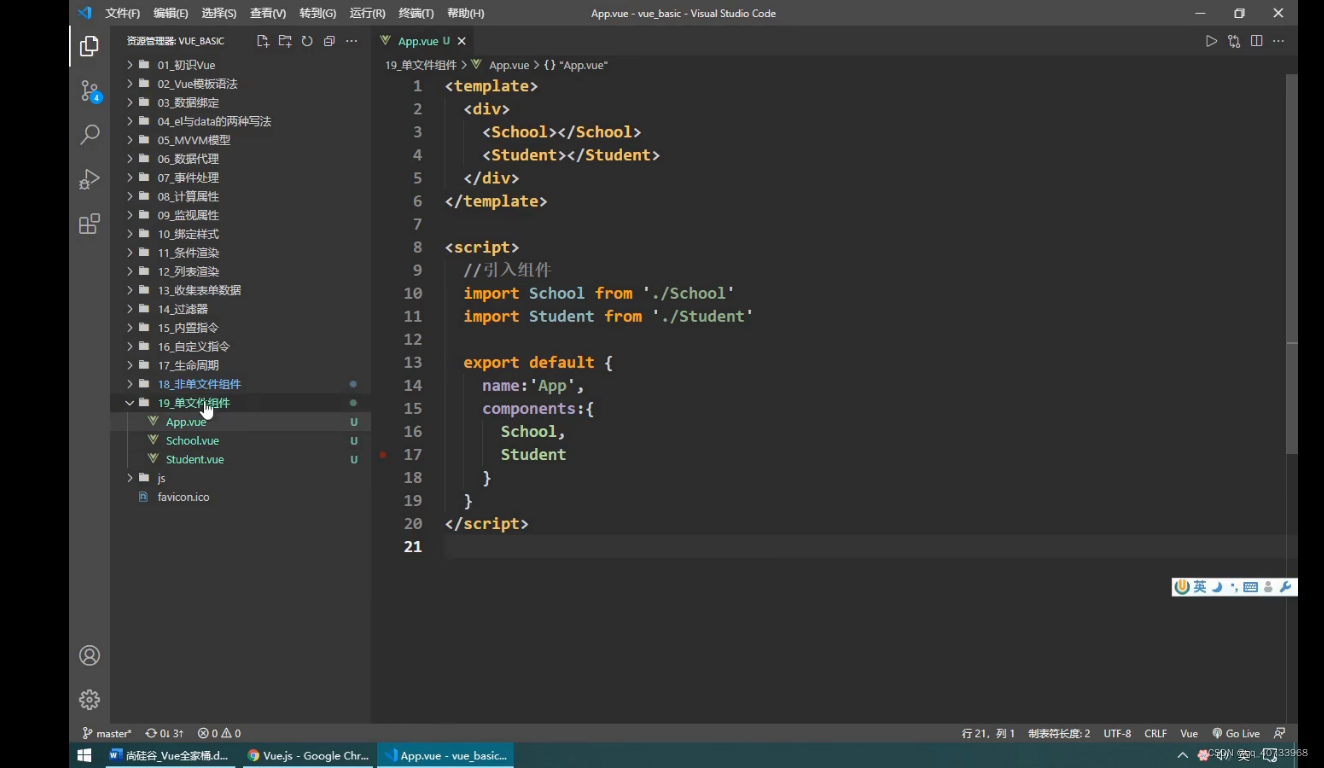Expand the 03_数据绑定 folder
The height and width of the screenshot is (768, 1324).
click(x=240, y=103)
